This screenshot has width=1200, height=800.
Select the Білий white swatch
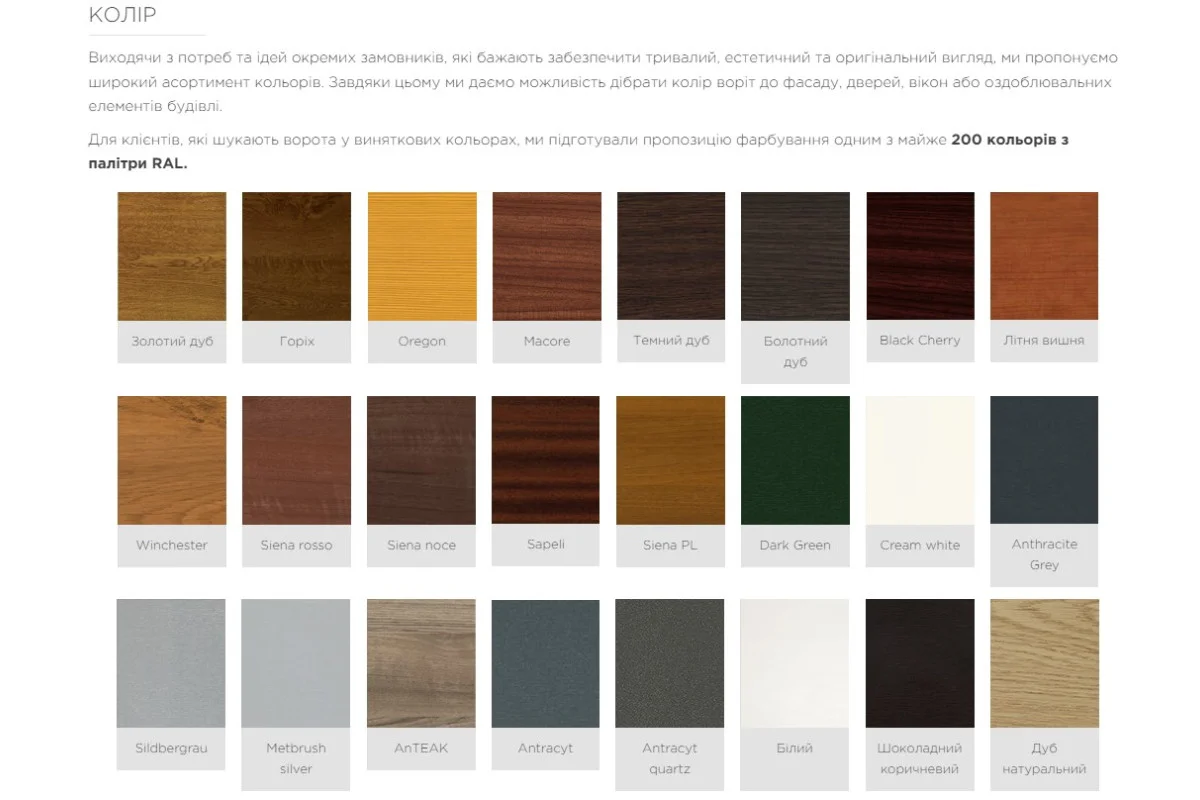pyautogui.click(x=795, y=663)
